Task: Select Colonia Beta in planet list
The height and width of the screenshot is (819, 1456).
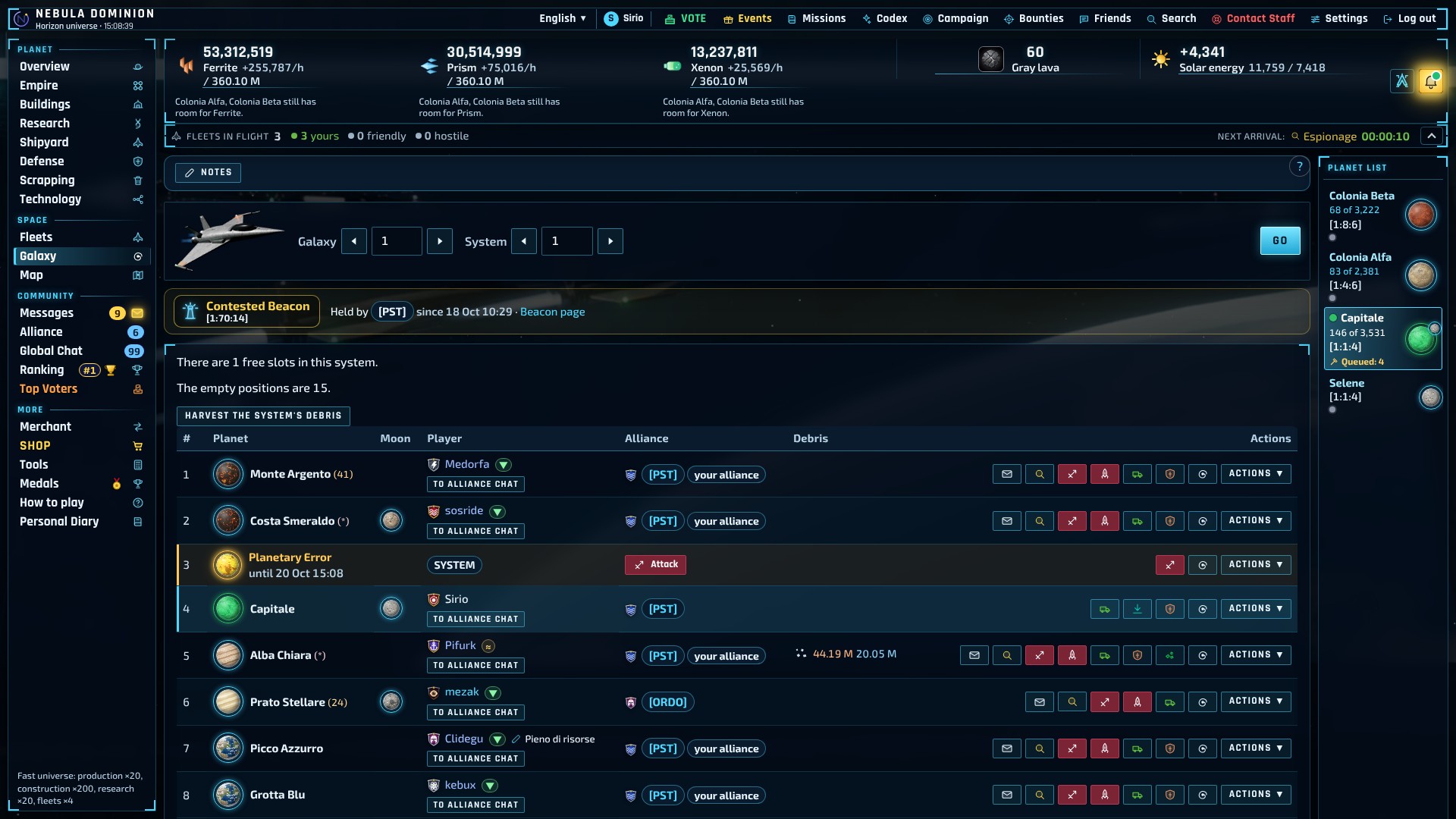Action: (x=1382, y=215)
